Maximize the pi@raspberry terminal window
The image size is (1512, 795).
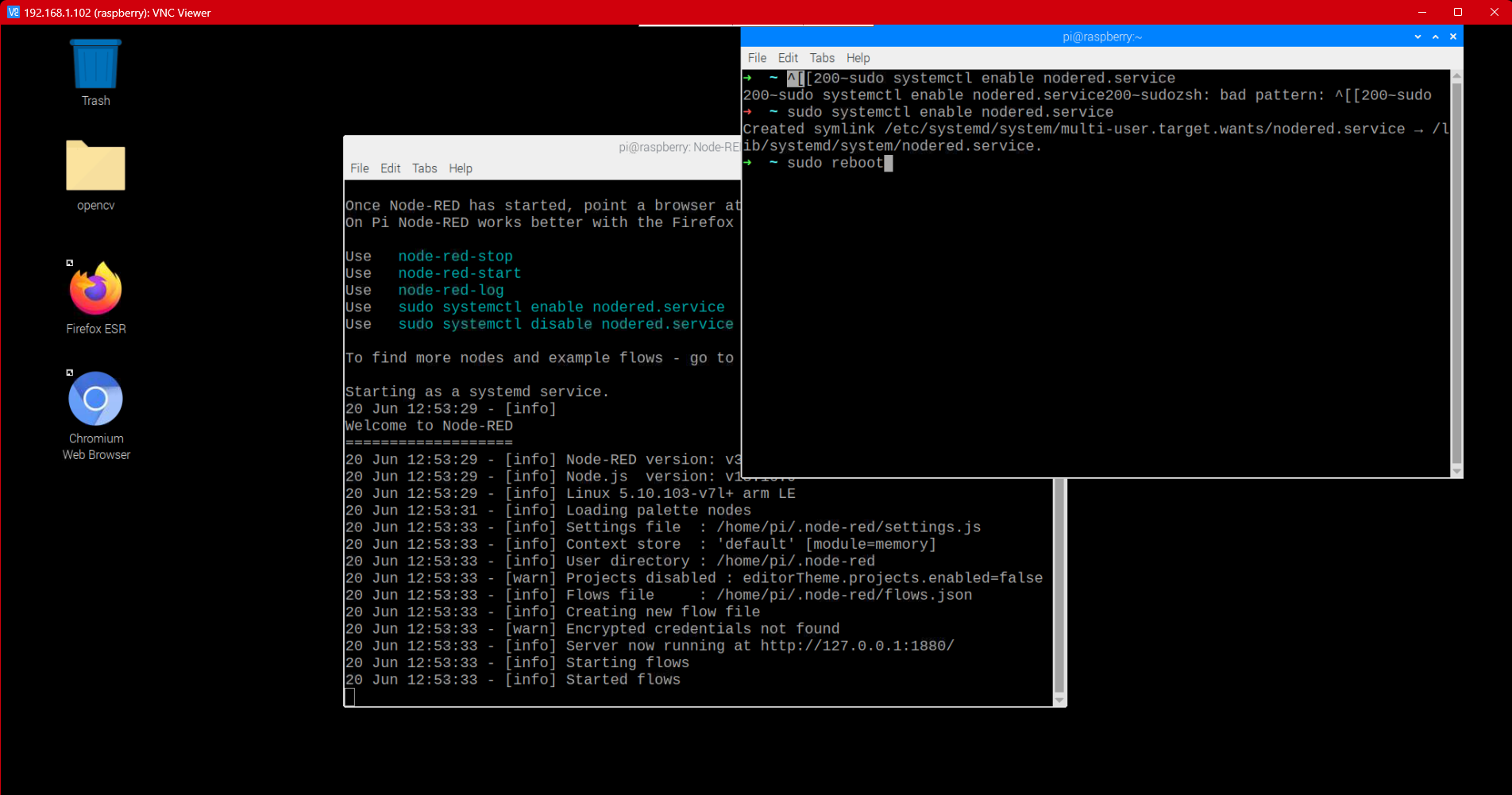[x=1436, y=37]
